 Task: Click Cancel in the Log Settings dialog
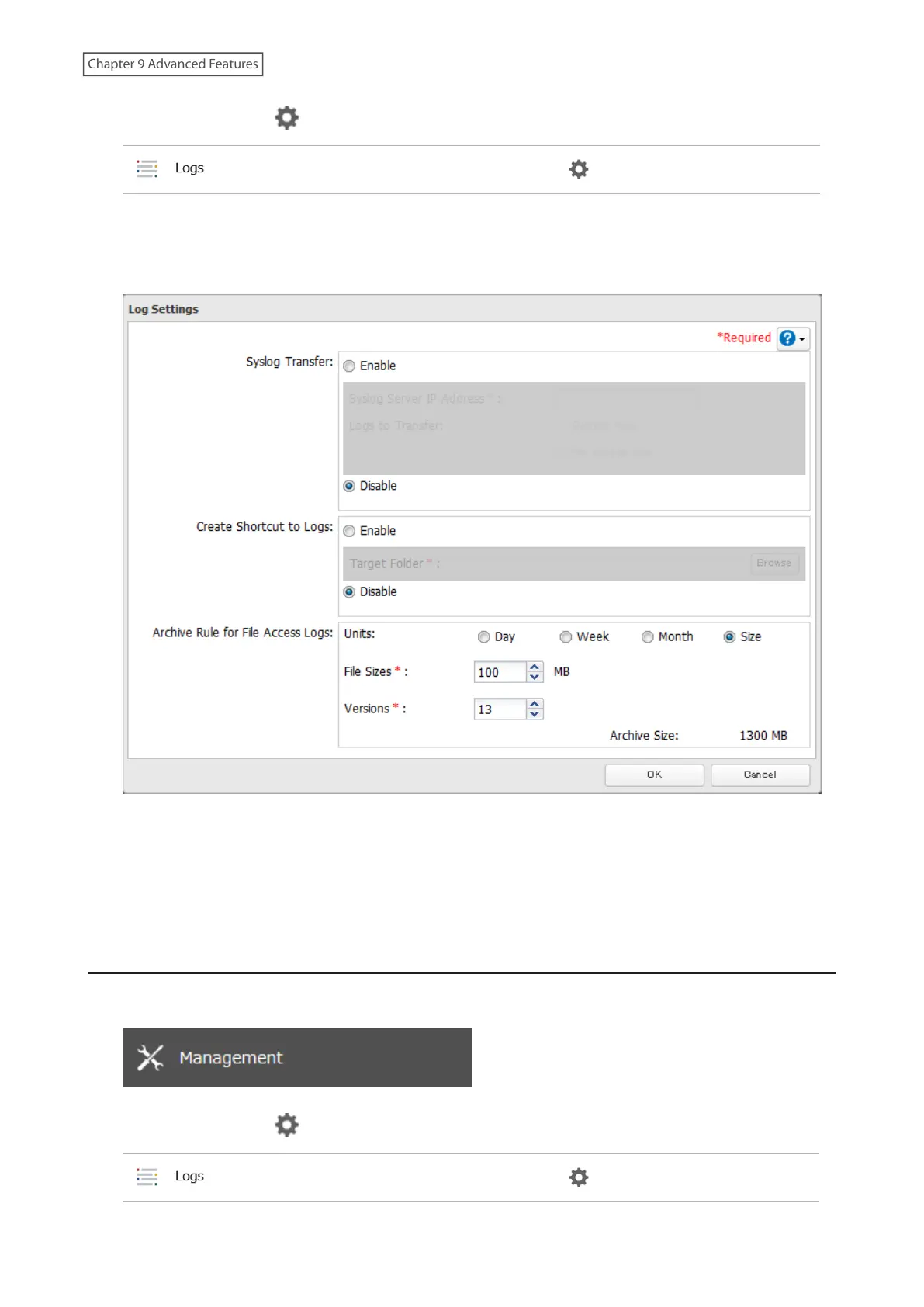pyautogui.click(x=760, y=775)
